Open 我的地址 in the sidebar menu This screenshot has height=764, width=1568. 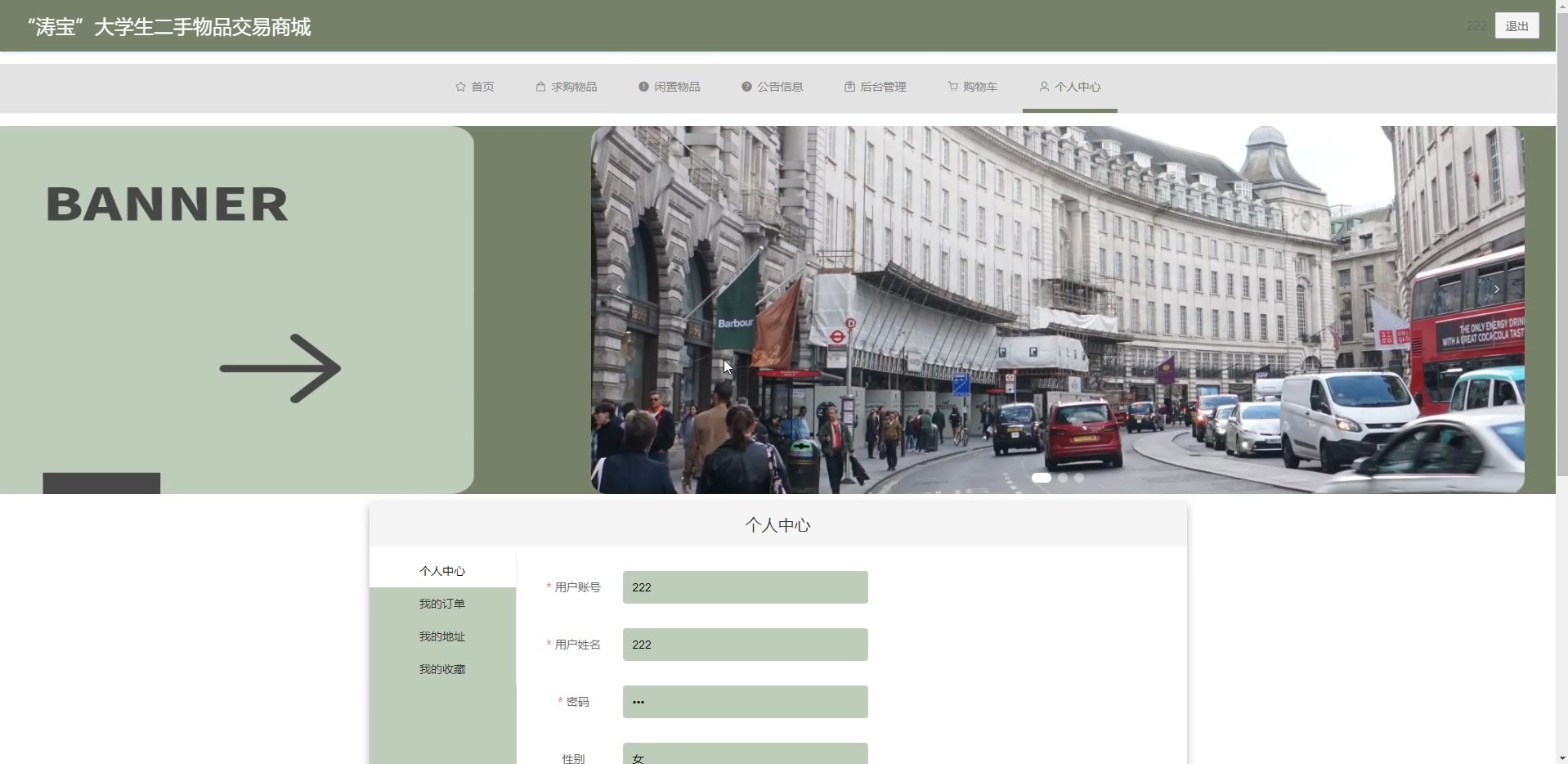point(442,636)
